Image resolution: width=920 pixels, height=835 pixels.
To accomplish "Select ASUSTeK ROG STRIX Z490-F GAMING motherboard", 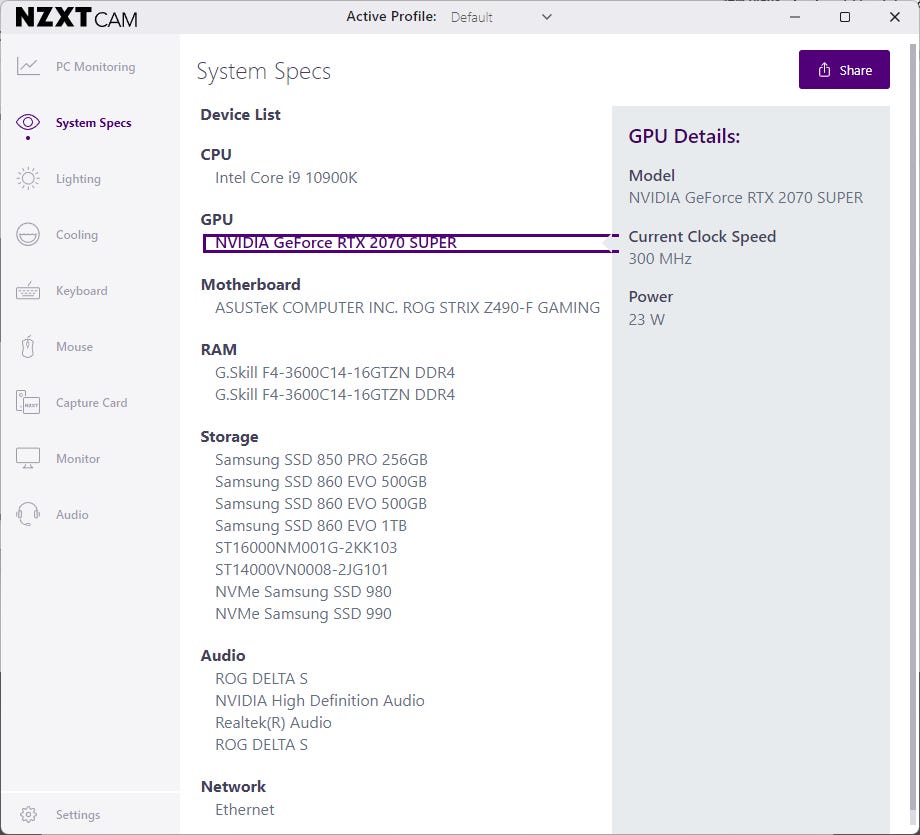I will coord(407,307).
